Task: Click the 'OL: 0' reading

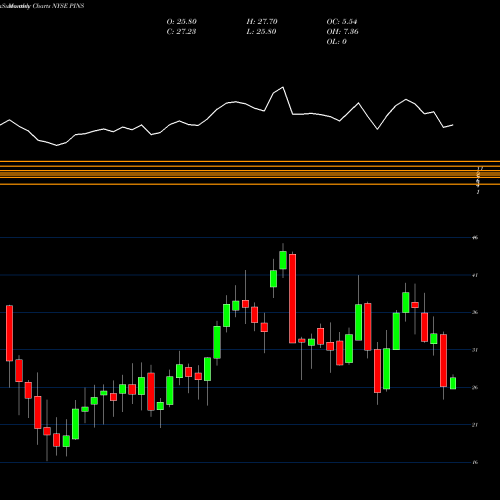Action: 336,42
